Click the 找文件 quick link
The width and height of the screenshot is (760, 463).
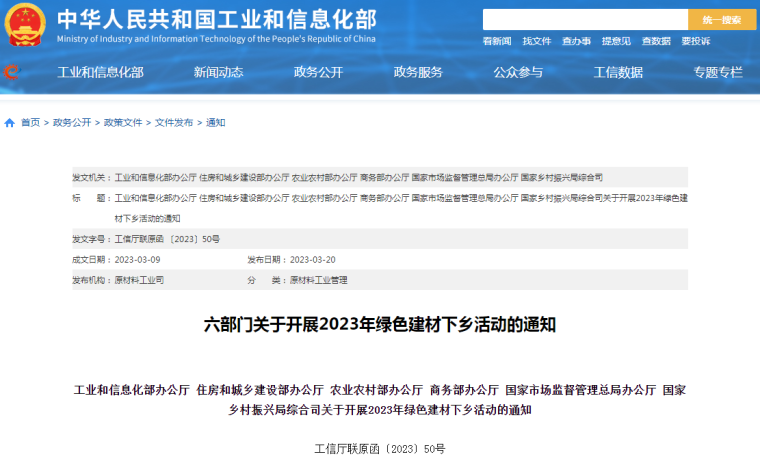coord(537,41)
